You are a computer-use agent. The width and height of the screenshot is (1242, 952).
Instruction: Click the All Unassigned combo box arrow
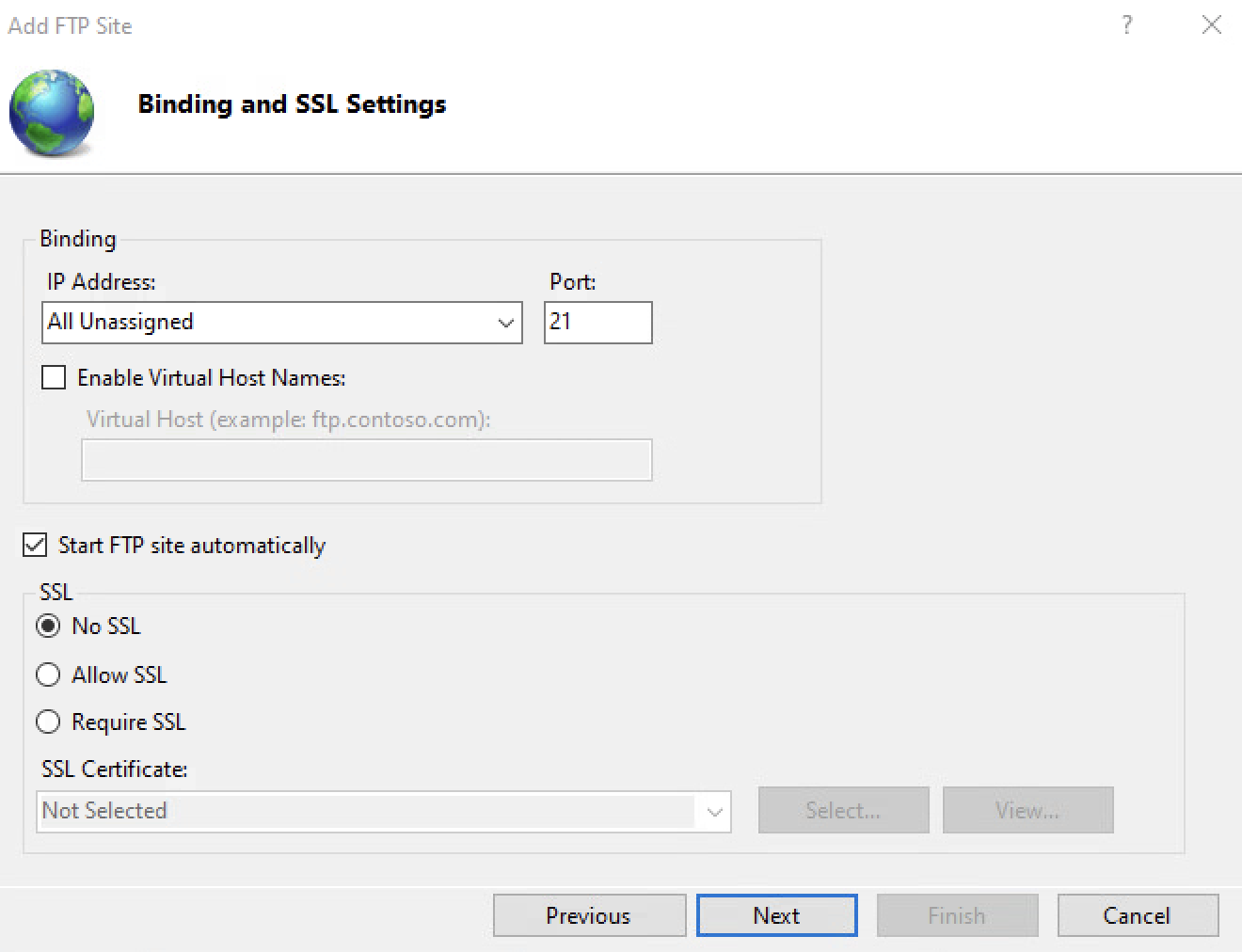tap(506, 322)
